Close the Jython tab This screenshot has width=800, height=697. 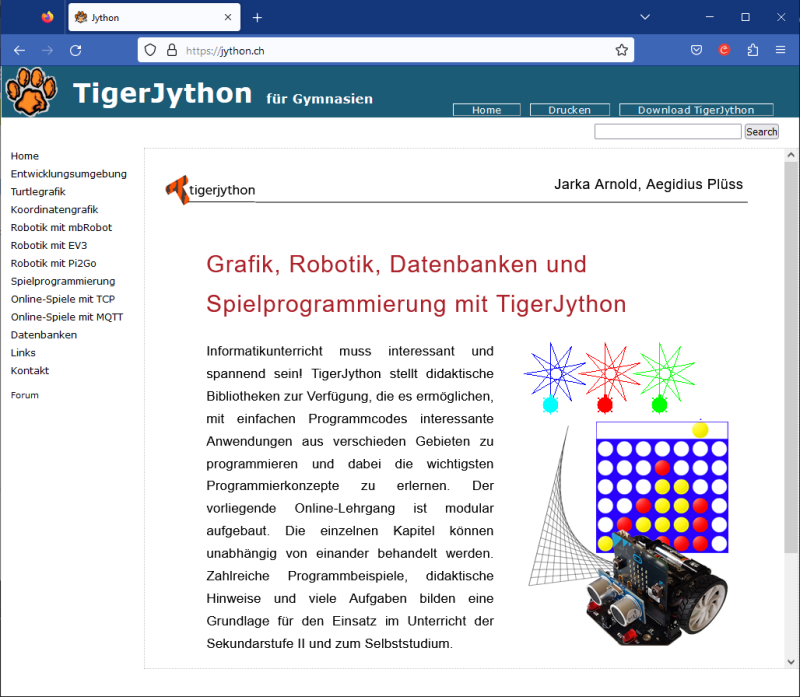pos(228,17)
